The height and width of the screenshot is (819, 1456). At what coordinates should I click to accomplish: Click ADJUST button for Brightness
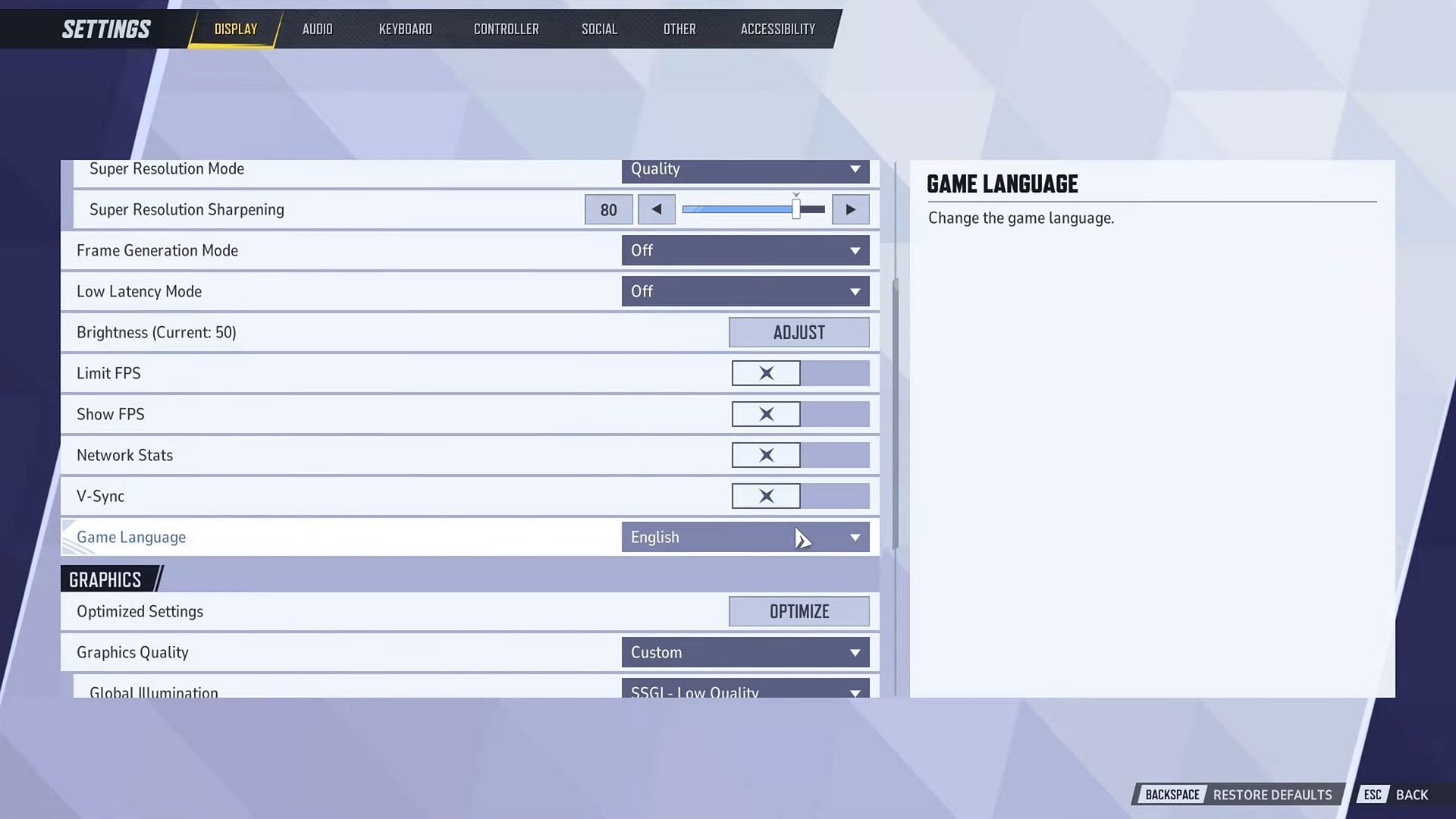pos(799,332)
